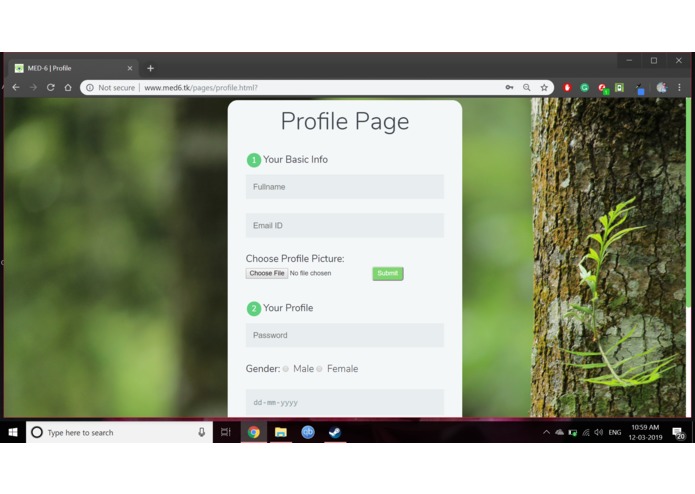Open a new browser tab

(x=150, y=68)
